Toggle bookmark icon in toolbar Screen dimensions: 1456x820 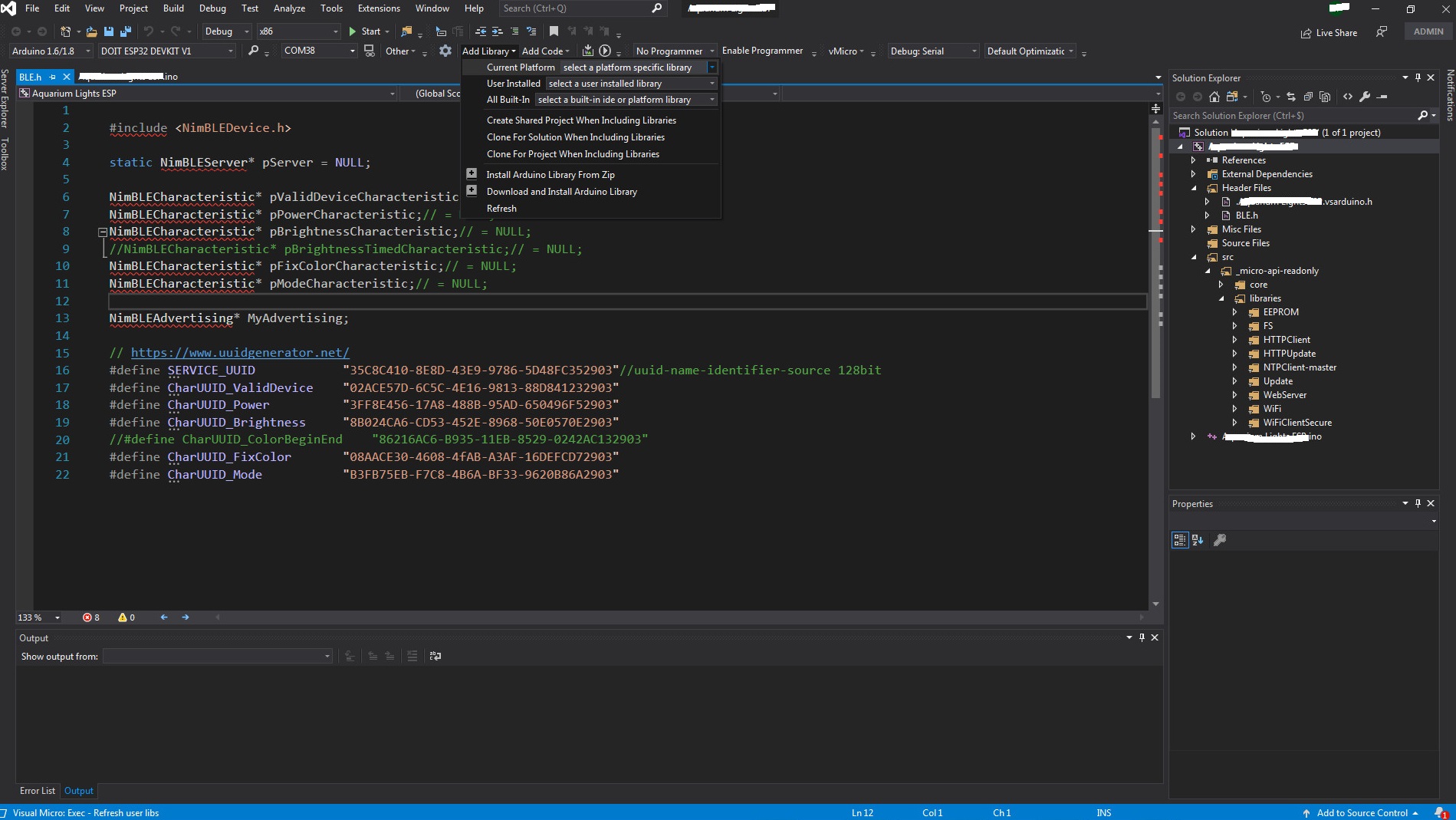pos(554,31)
